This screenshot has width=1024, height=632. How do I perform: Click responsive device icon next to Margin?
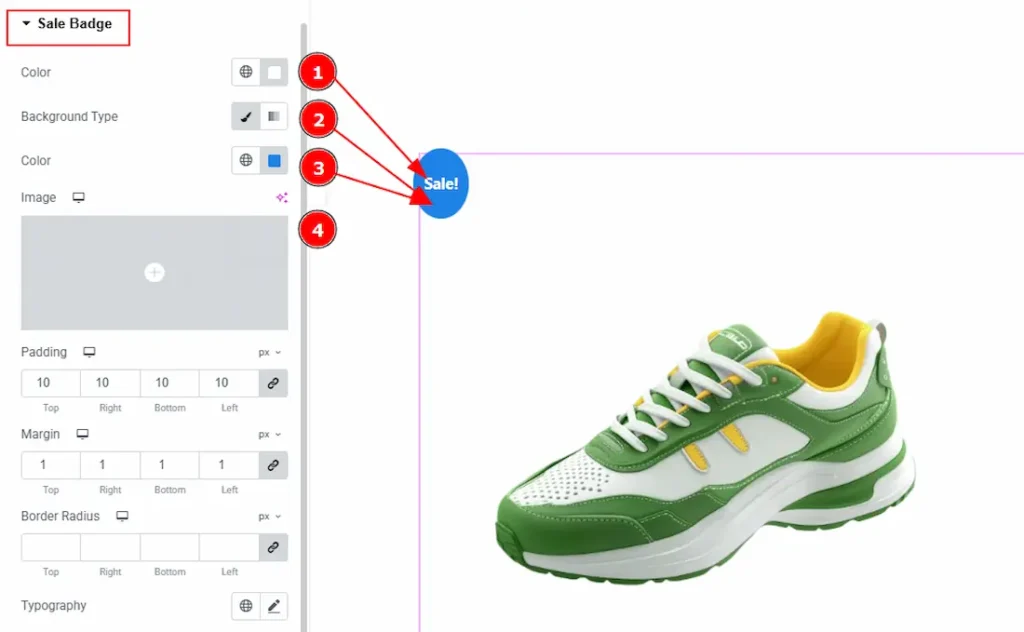pyautogui.click(x=82, y=434)
